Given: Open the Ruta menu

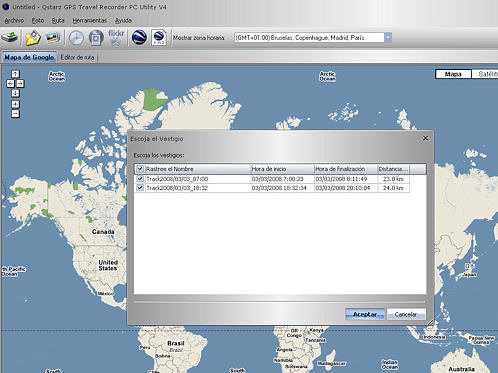Looking at the screenshot, I should pyautogui.click(x=58, y=20).
